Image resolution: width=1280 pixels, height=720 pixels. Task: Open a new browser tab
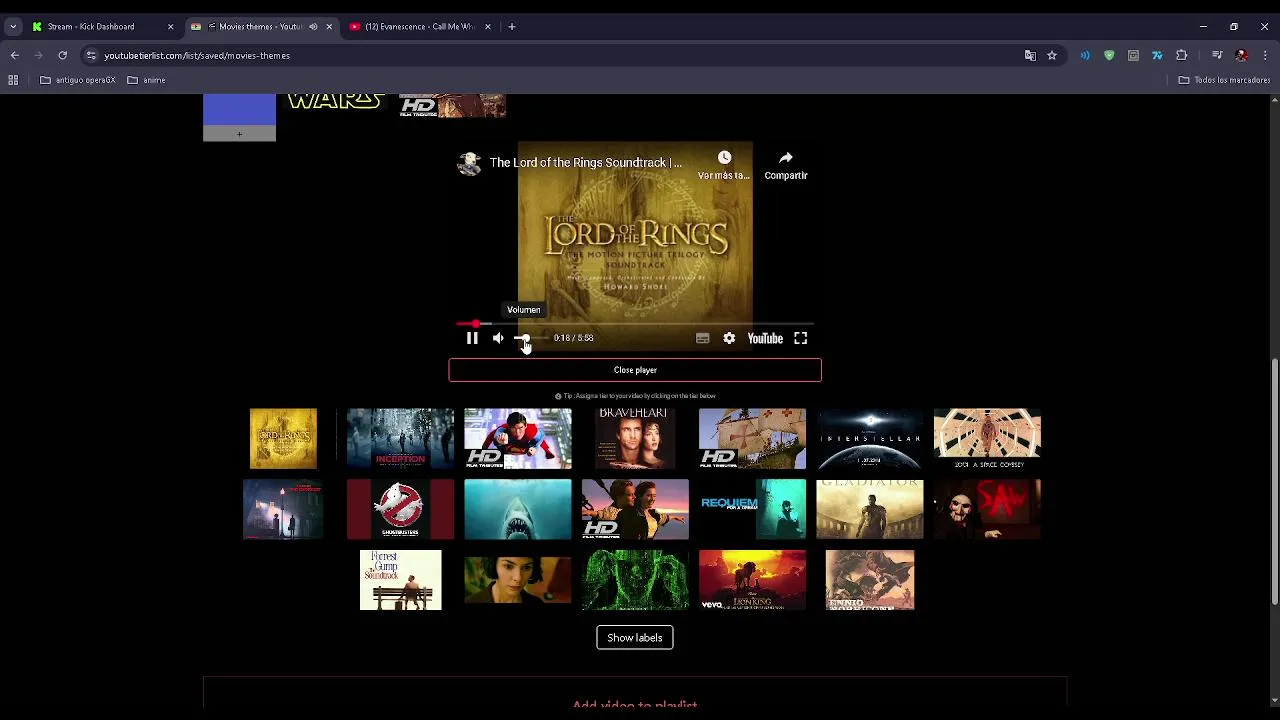[x=511, y=27]
